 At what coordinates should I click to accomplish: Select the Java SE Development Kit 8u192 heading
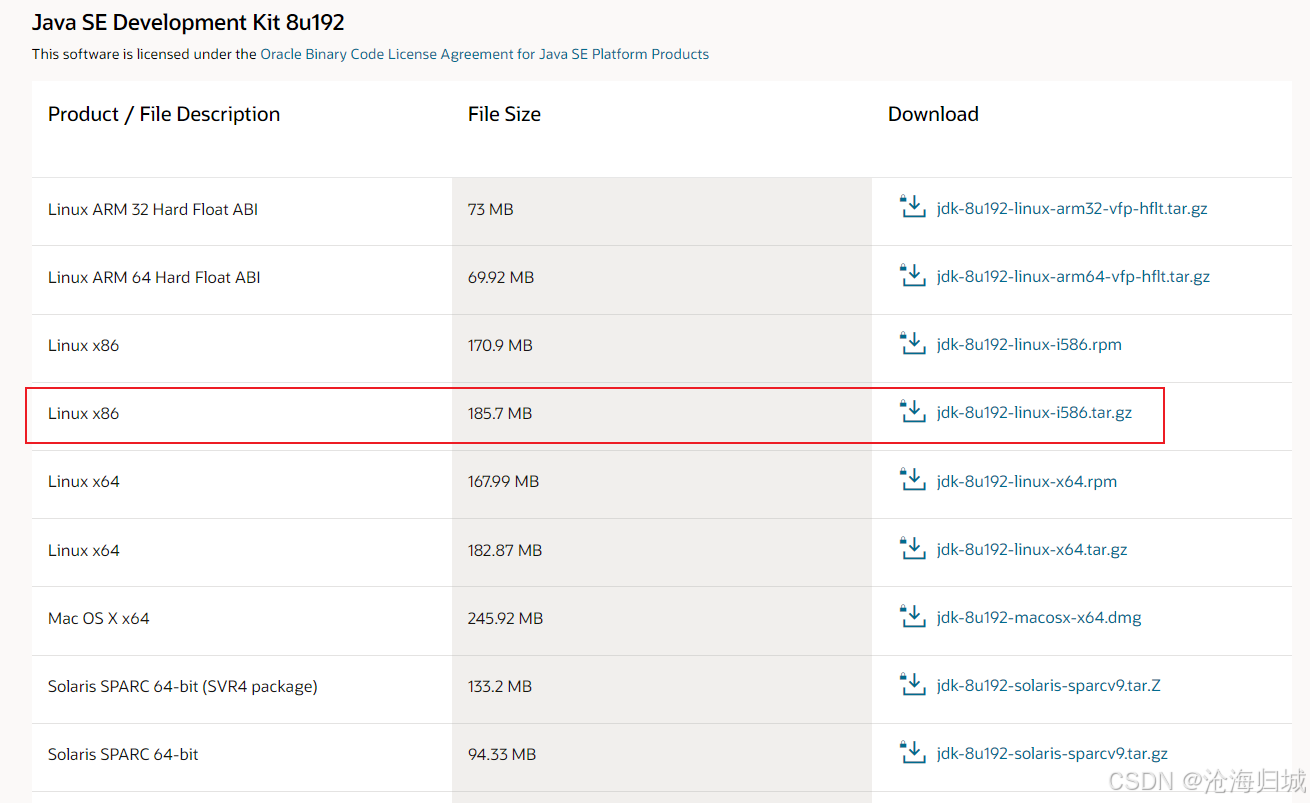click(188, 22)
